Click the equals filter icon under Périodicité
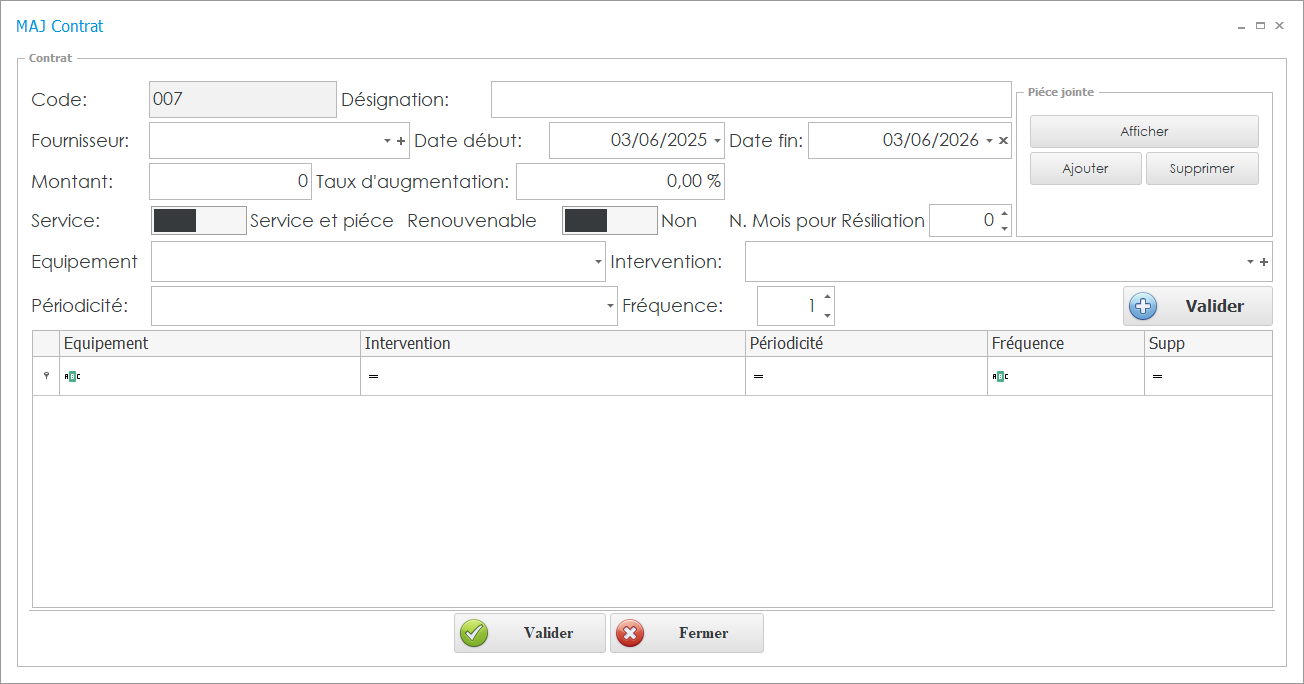1304x684 pixels. pyautogui.click(x=757, y=376)
